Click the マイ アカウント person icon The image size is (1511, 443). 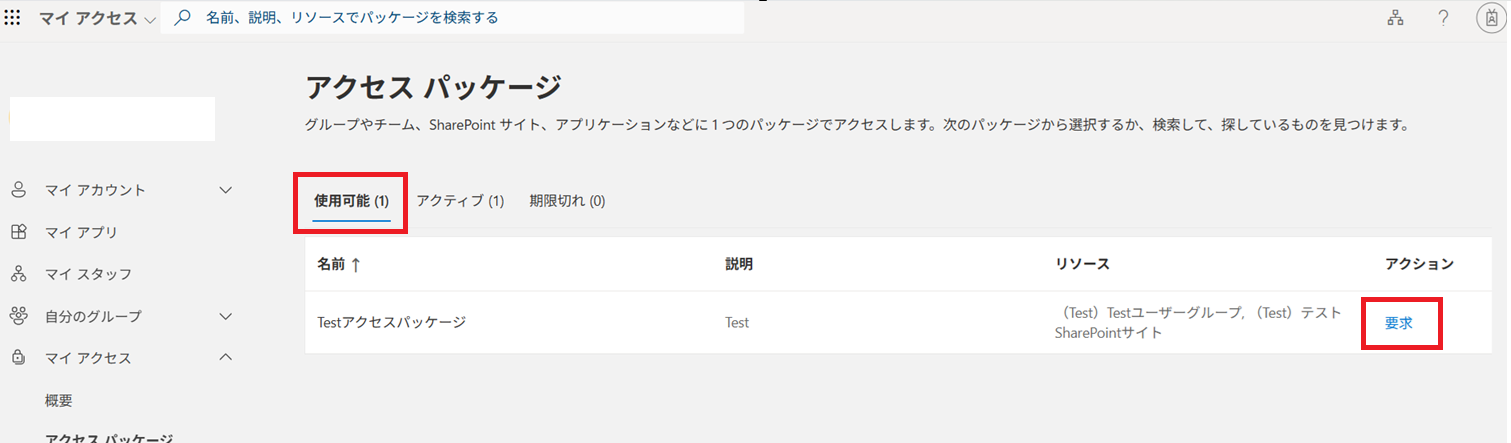pyautogui.click(x=18, y=190)
